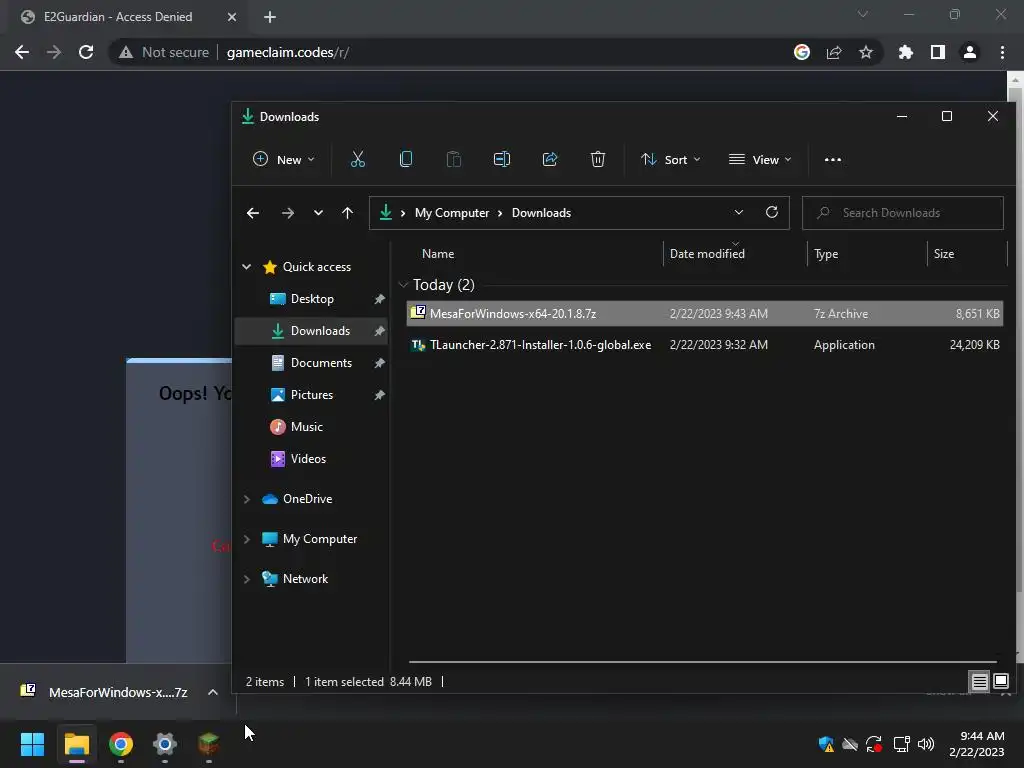Click the volume speaker tray icon
The height and width of the screenshot is (768, 1024).
coord(926,744)
